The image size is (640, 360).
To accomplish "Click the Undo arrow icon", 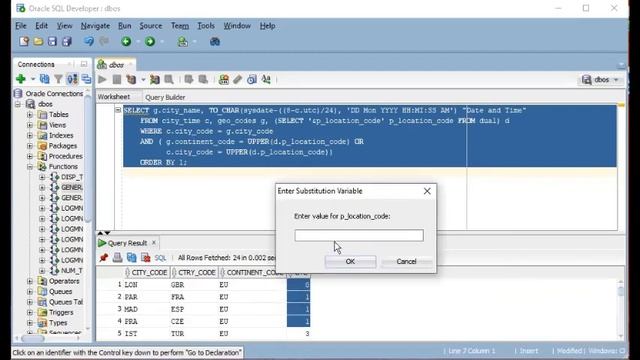I will click(89, 41).
